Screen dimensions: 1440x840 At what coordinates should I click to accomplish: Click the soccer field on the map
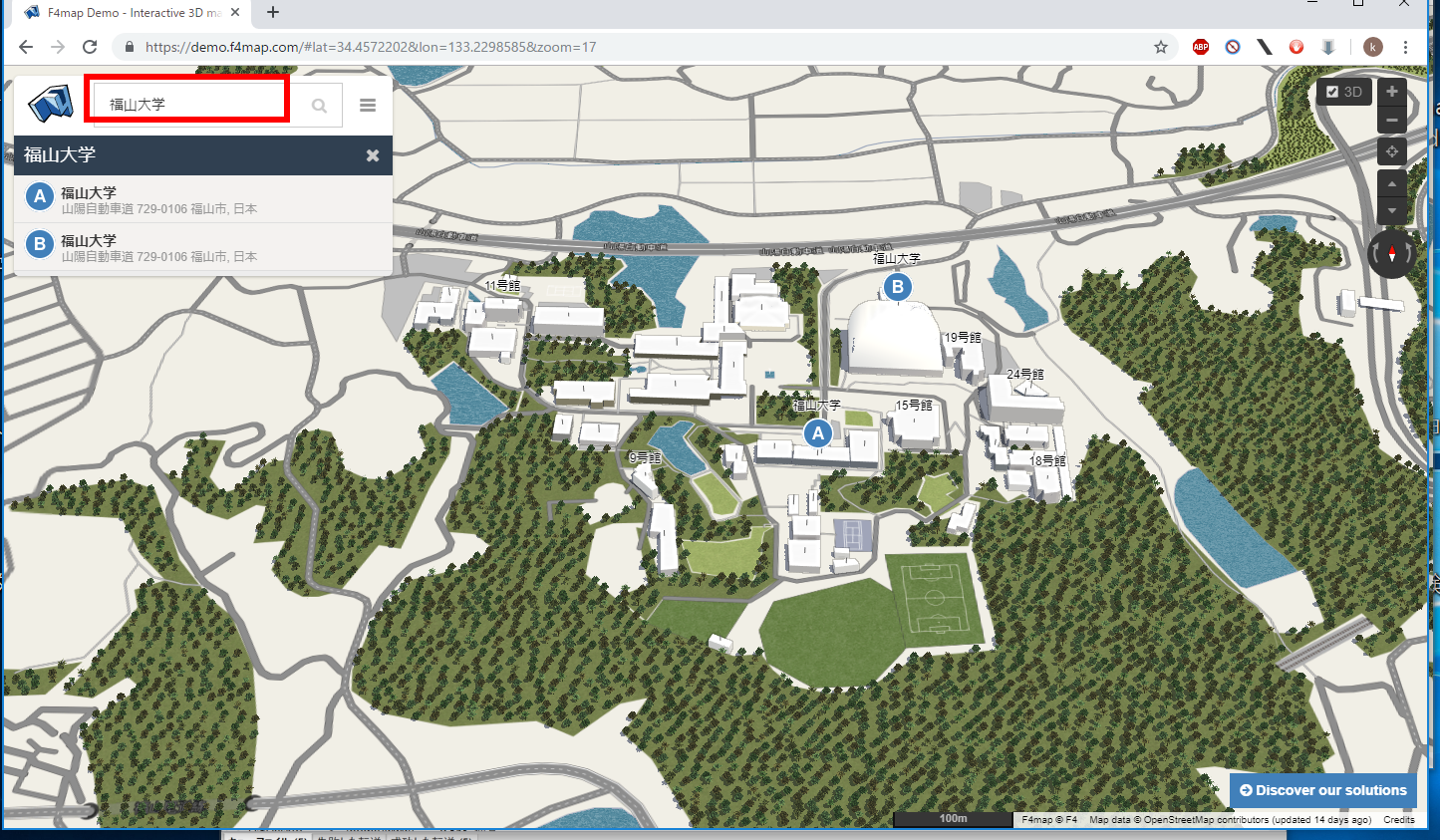coord(935,598)
